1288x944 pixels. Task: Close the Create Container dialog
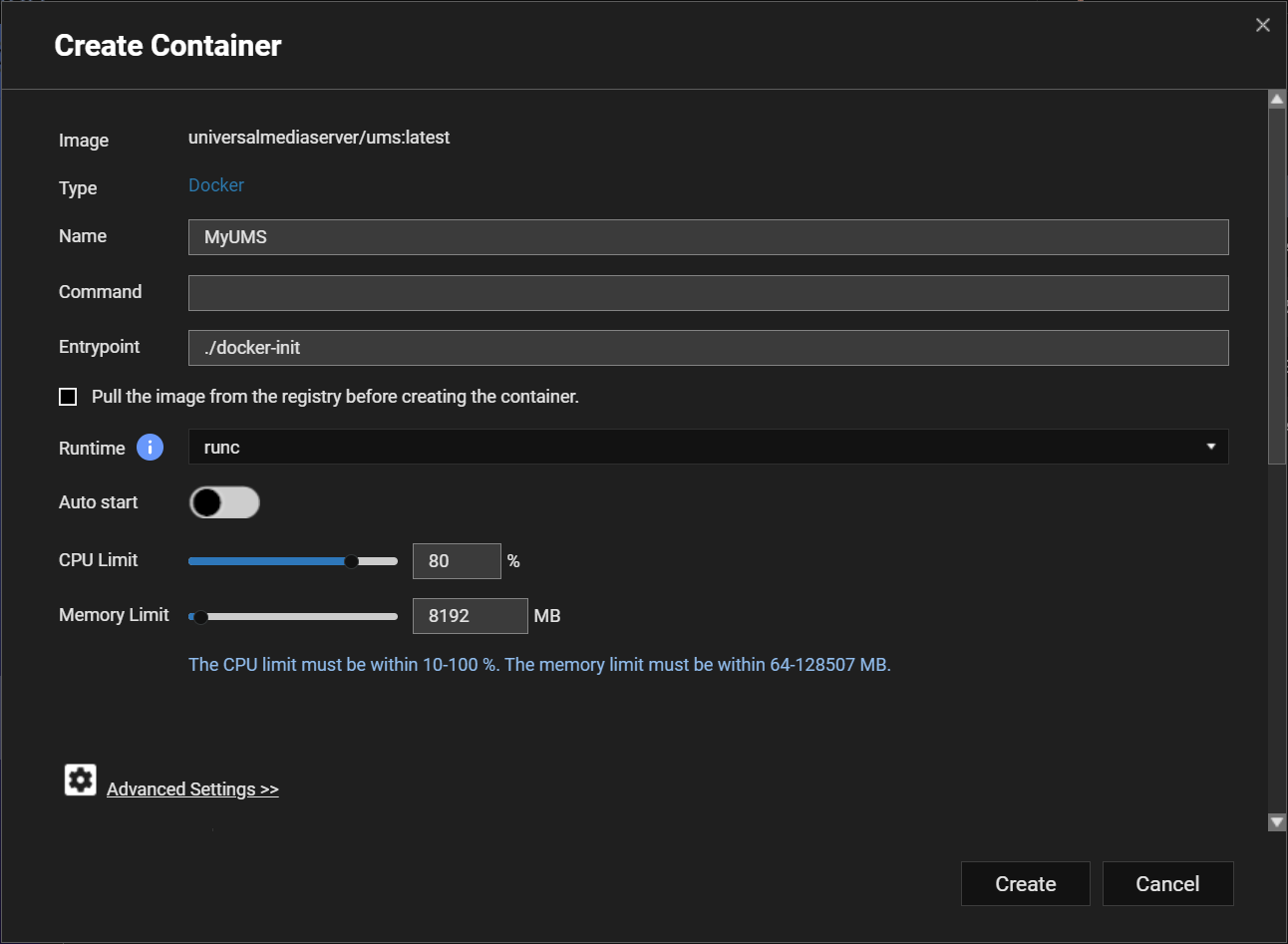tap(1262, 25)
